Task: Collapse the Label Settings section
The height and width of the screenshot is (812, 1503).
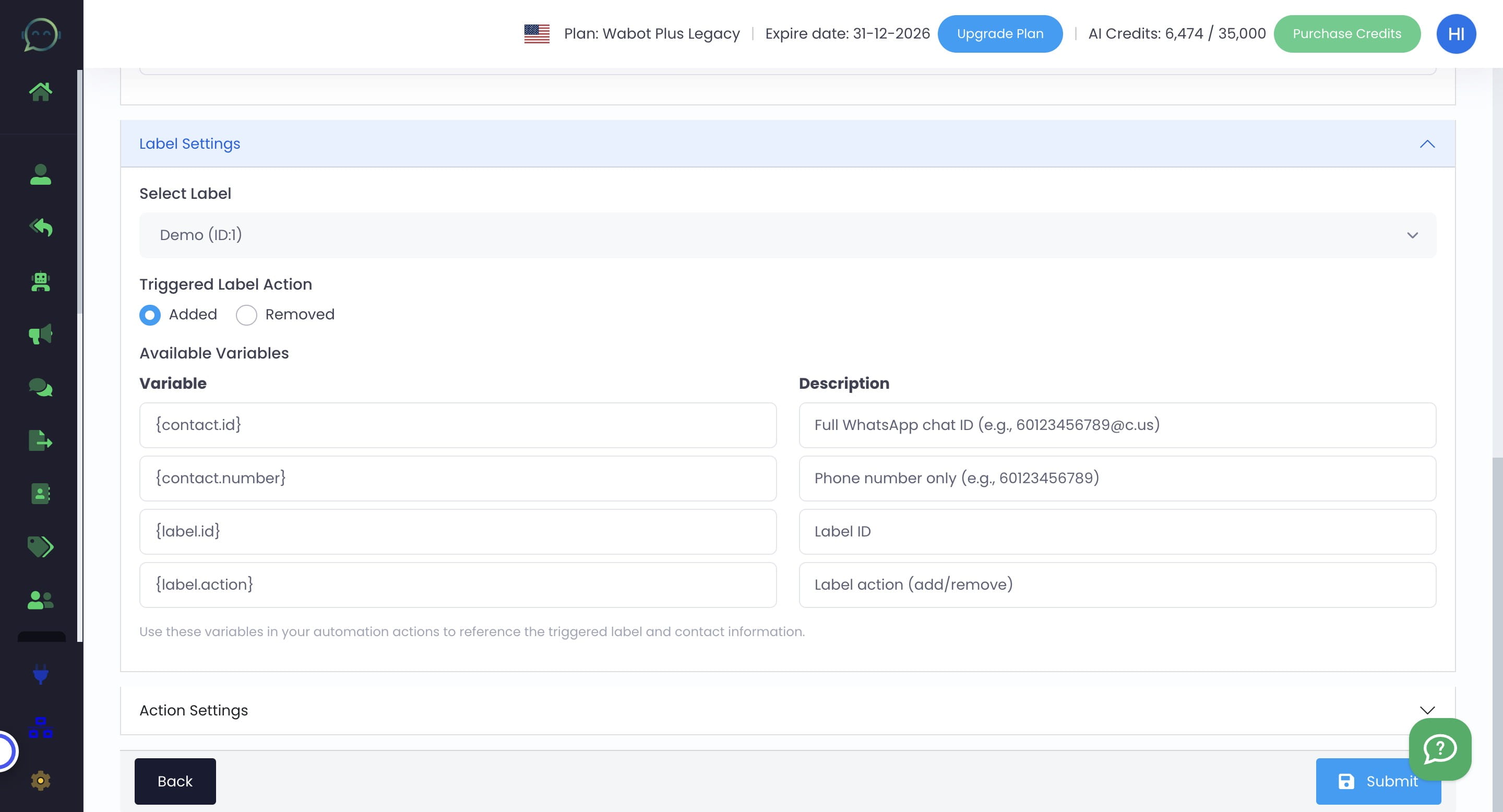Action: 1427,144
